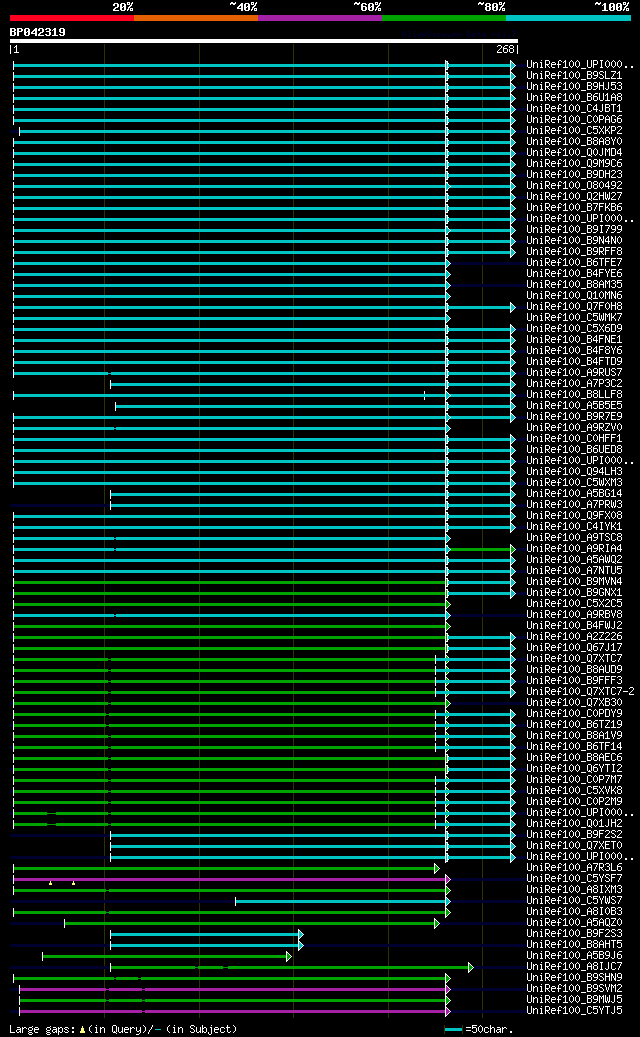Click the cyan ~100% legend segment

click(568, 18)
